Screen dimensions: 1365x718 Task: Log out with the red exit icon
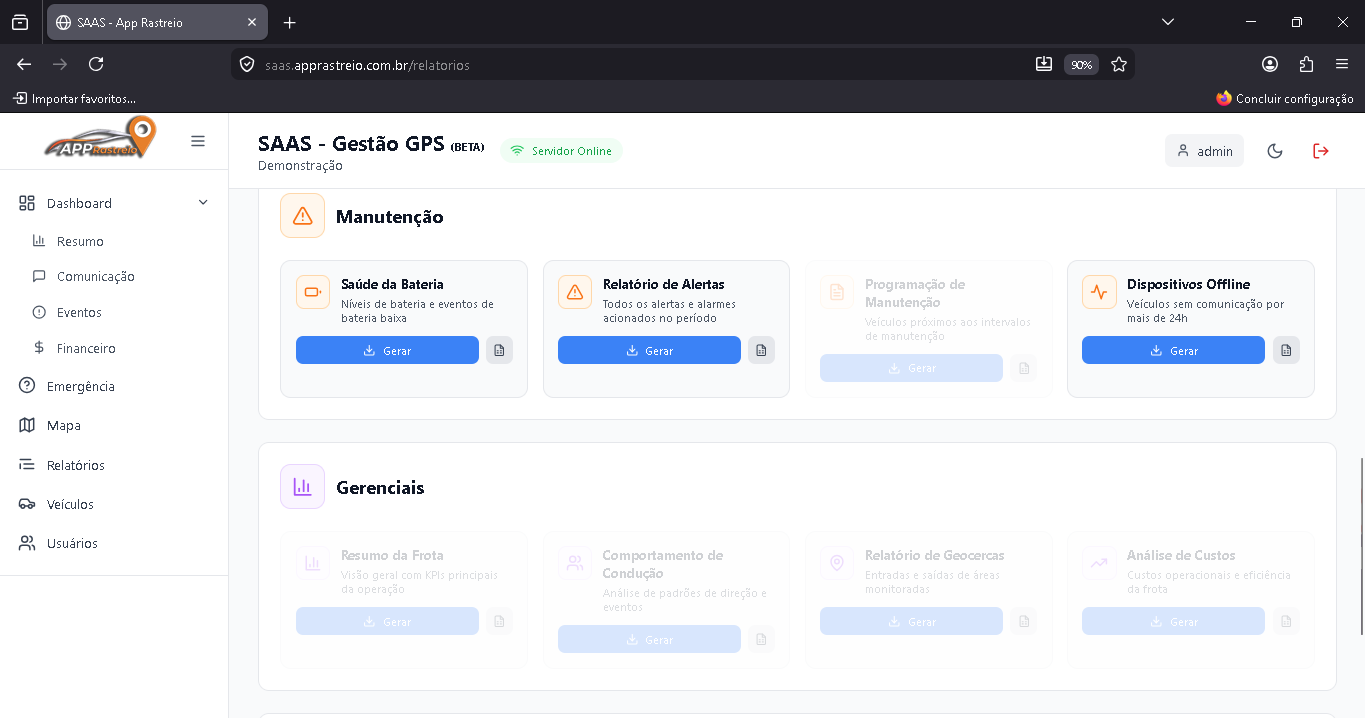click(x=1320, y=151)
